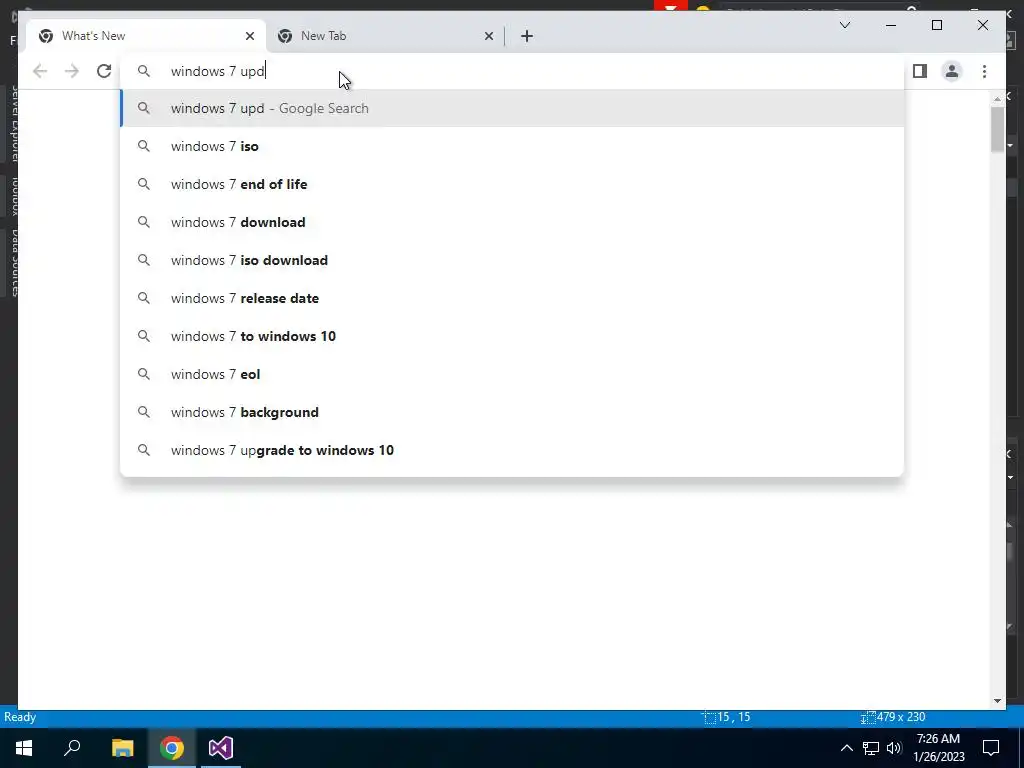Click the scrollbar down arrow
The image size is (1024, 768).
[x=997, y=701]
